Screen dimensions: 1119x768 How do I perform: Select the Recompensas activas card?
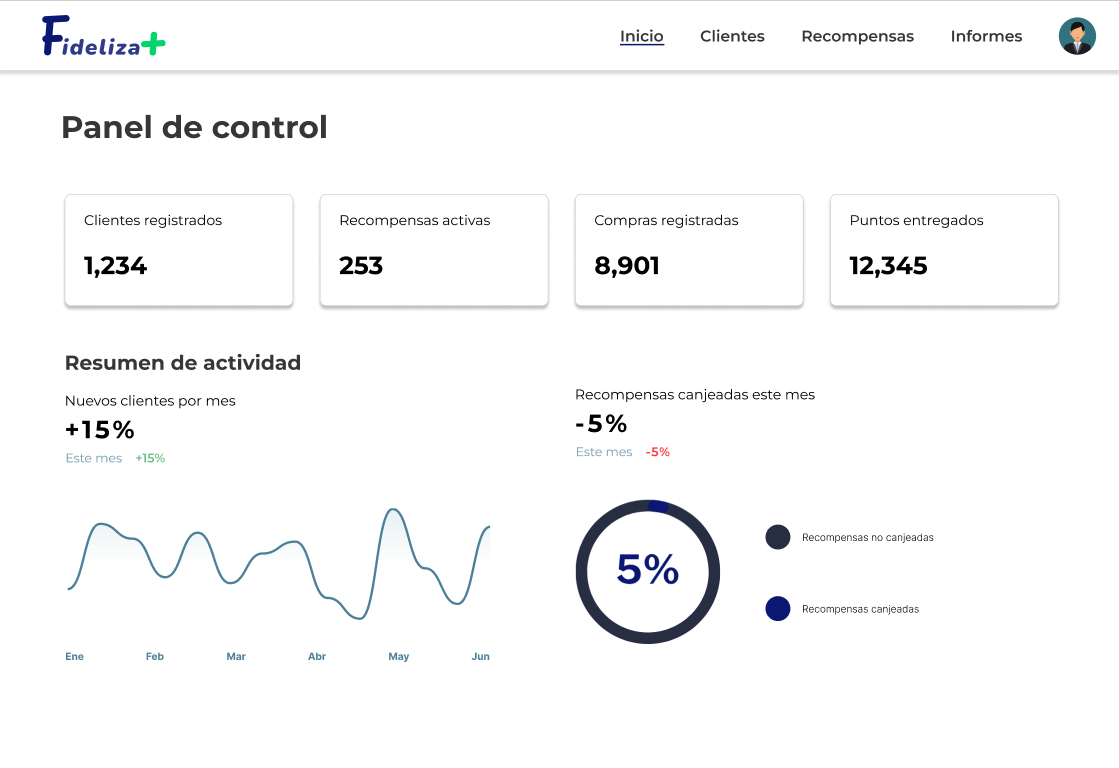point(434,250)
